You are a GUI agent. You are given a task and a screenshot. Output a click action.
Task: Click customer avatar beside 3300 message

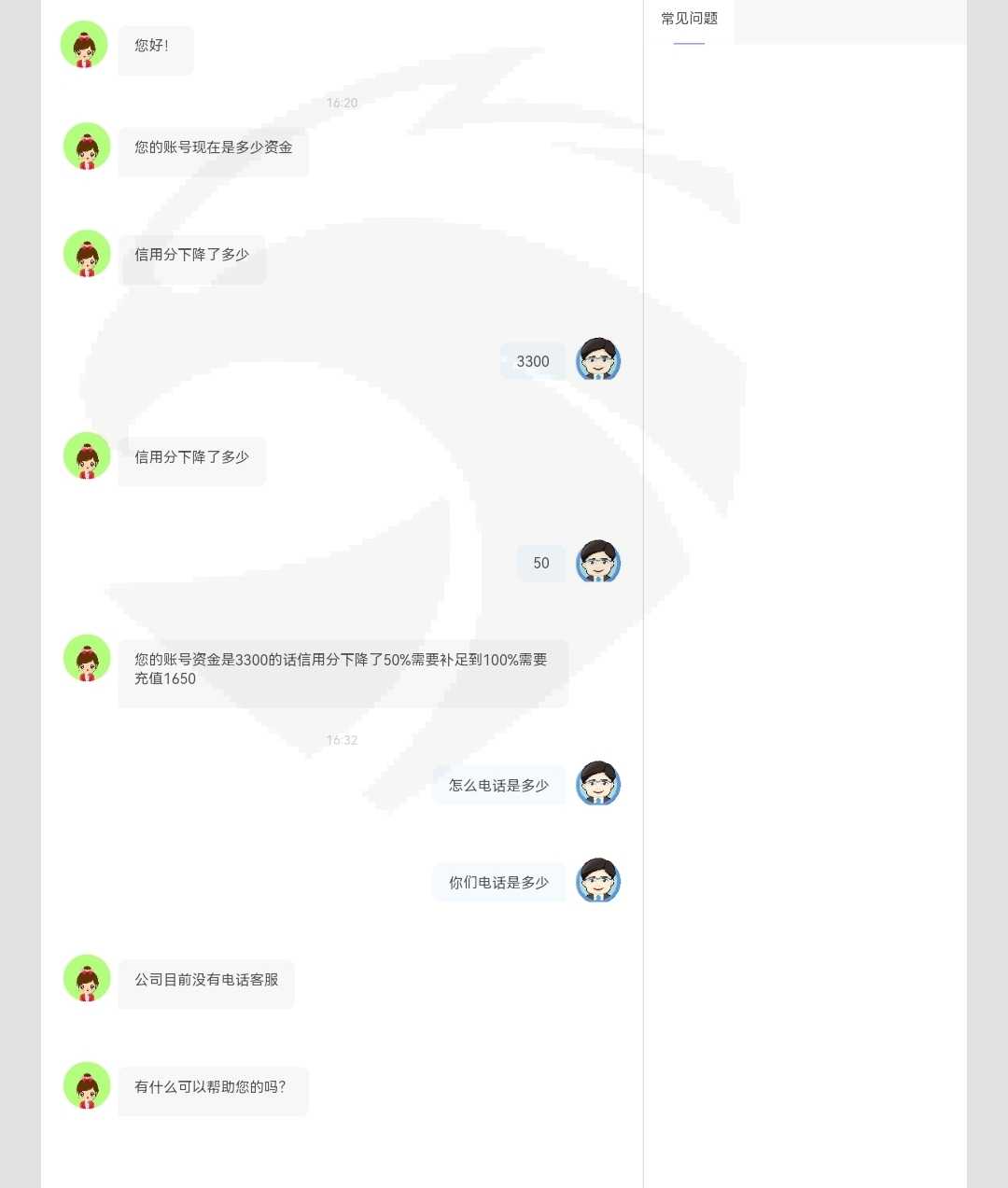tap(598, 359)
